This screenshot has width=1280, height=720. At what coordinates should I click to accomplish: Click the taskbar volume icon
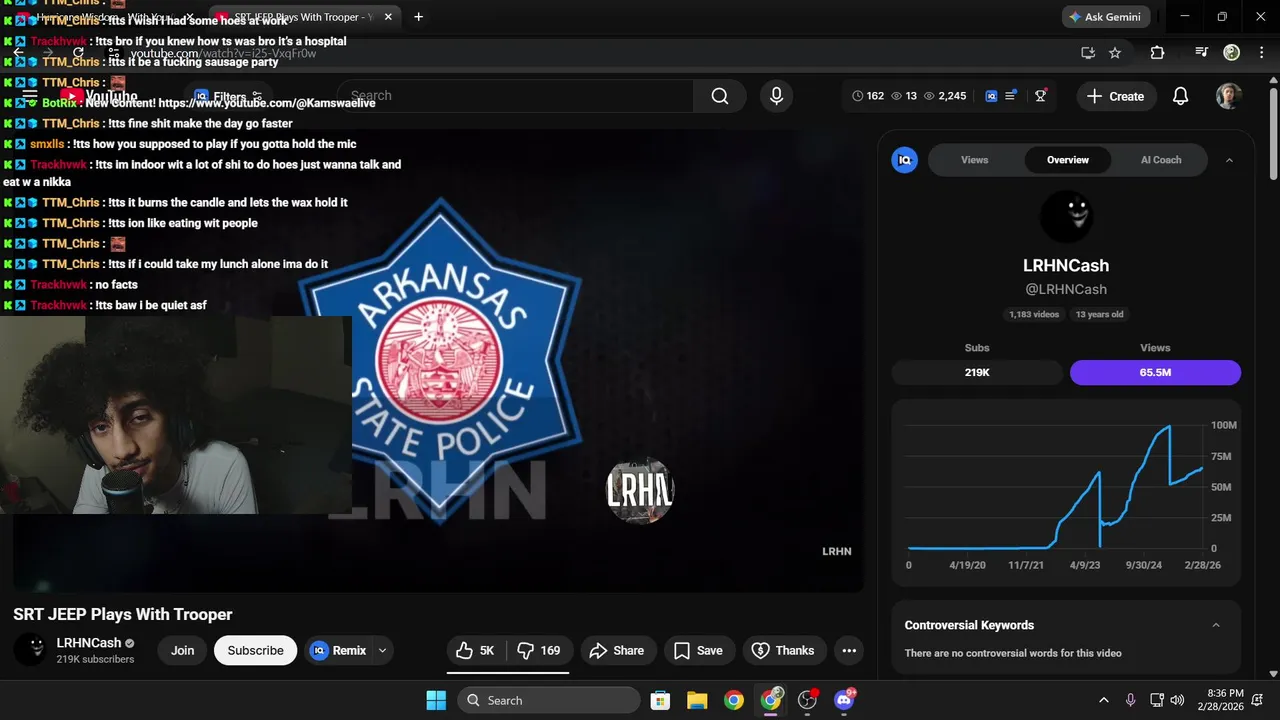1177,700
